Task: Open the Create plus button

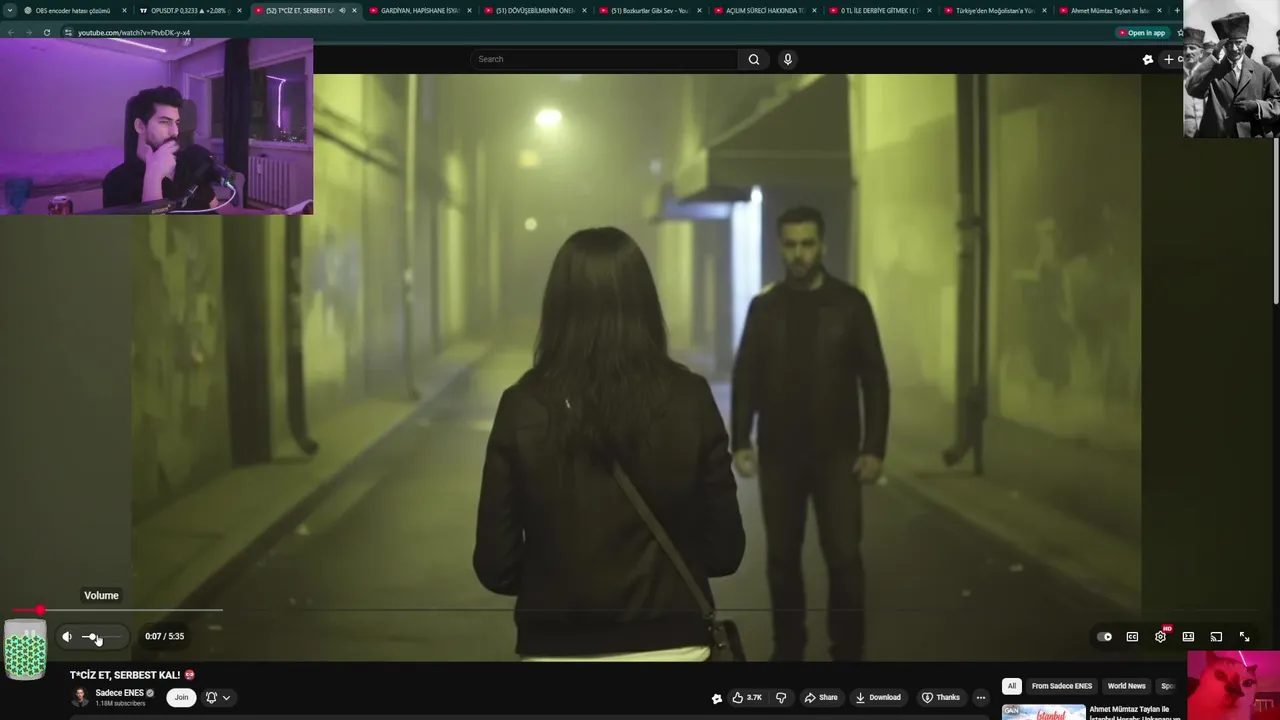Action: [x=1170, y=59]
